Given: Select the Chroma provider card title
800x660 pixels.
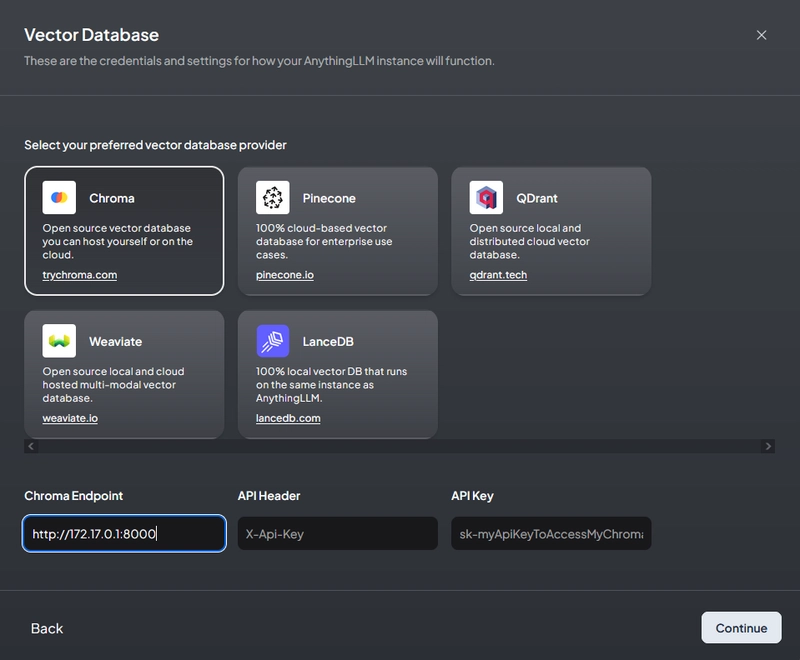Looking at the screenshot, I should (x=112, y=198).
